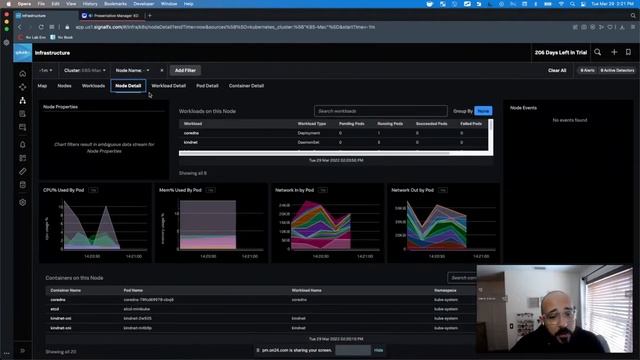640x360 pixels.
Task: Click the Opera easy setup icon at right of address bar
Action: point(633,27)
